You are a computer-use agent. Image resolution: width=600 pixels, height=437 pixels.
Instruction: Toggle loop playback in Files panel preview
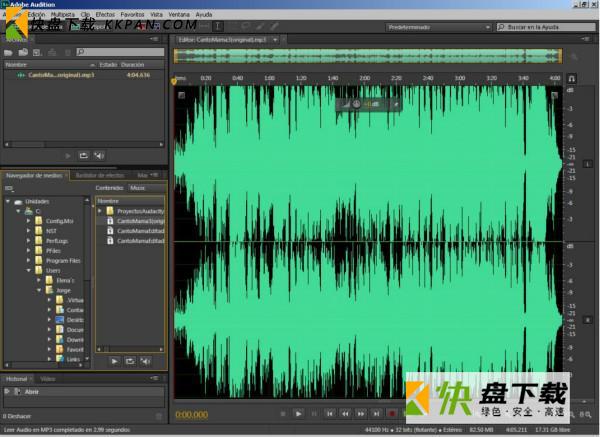(x=83, y=156)
